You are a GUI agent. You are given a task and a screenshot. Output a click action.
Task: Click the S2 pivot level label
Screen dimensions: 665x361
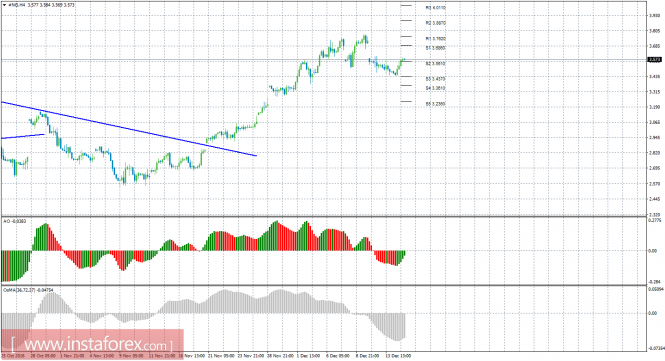436,63
